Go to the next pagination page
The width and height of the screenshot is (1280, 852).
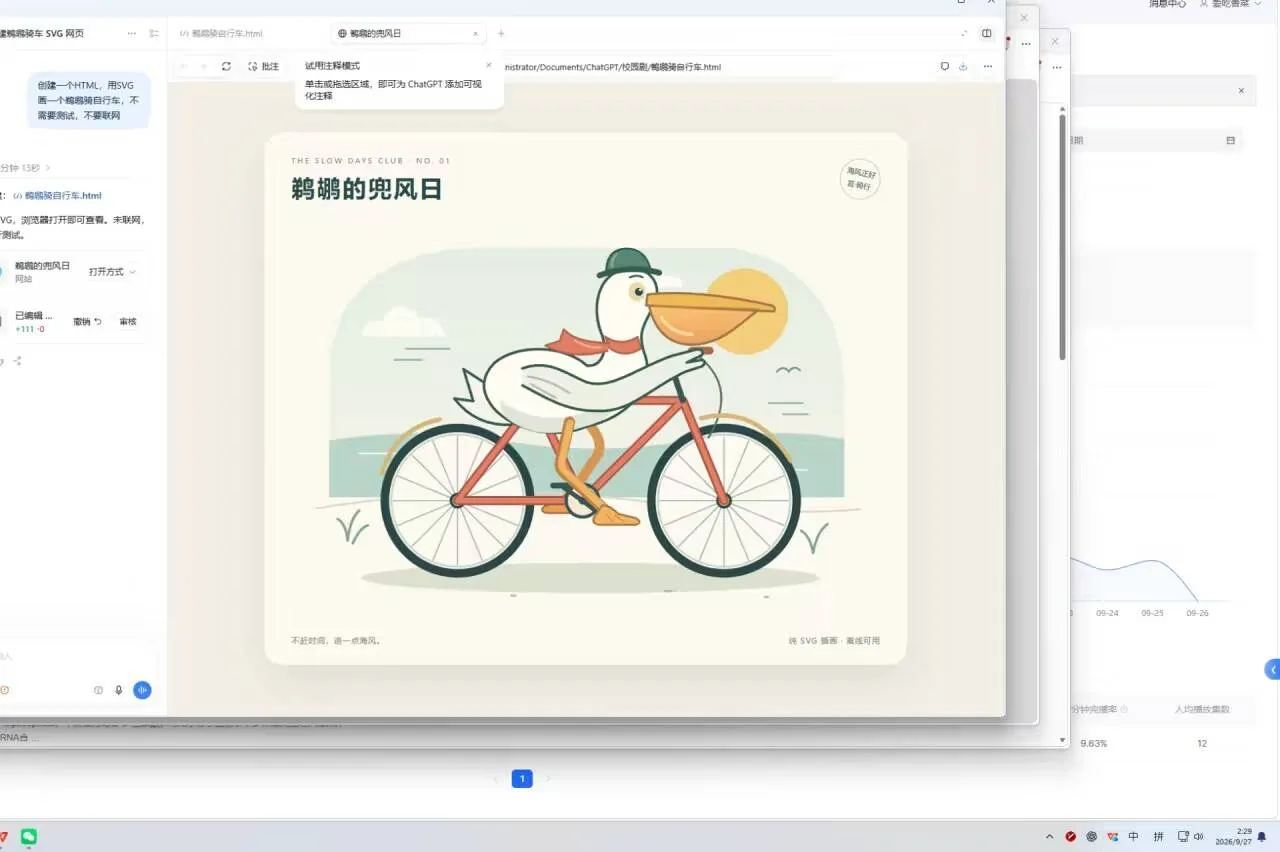(548, 778)
